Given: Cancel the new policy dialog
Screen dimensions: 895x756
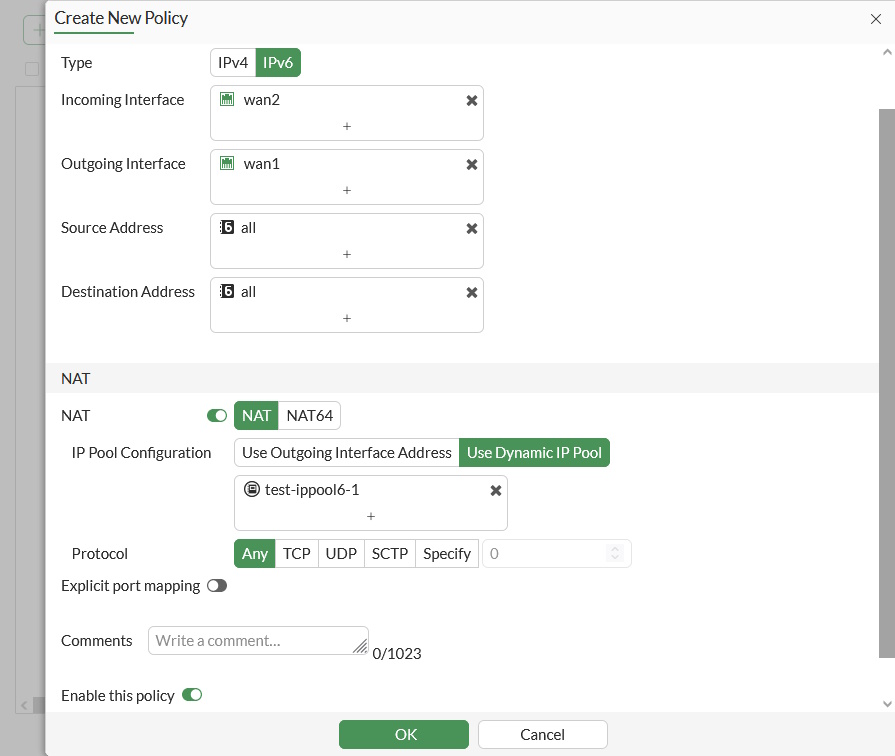Looking at the screenshot, I should click(x=542, y=735).
